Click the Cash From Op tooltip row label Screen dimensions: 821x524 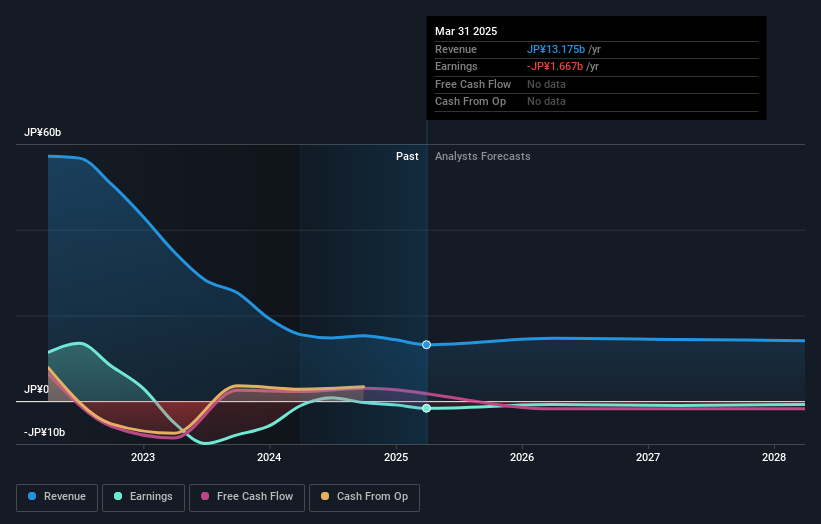click(470, 102)
